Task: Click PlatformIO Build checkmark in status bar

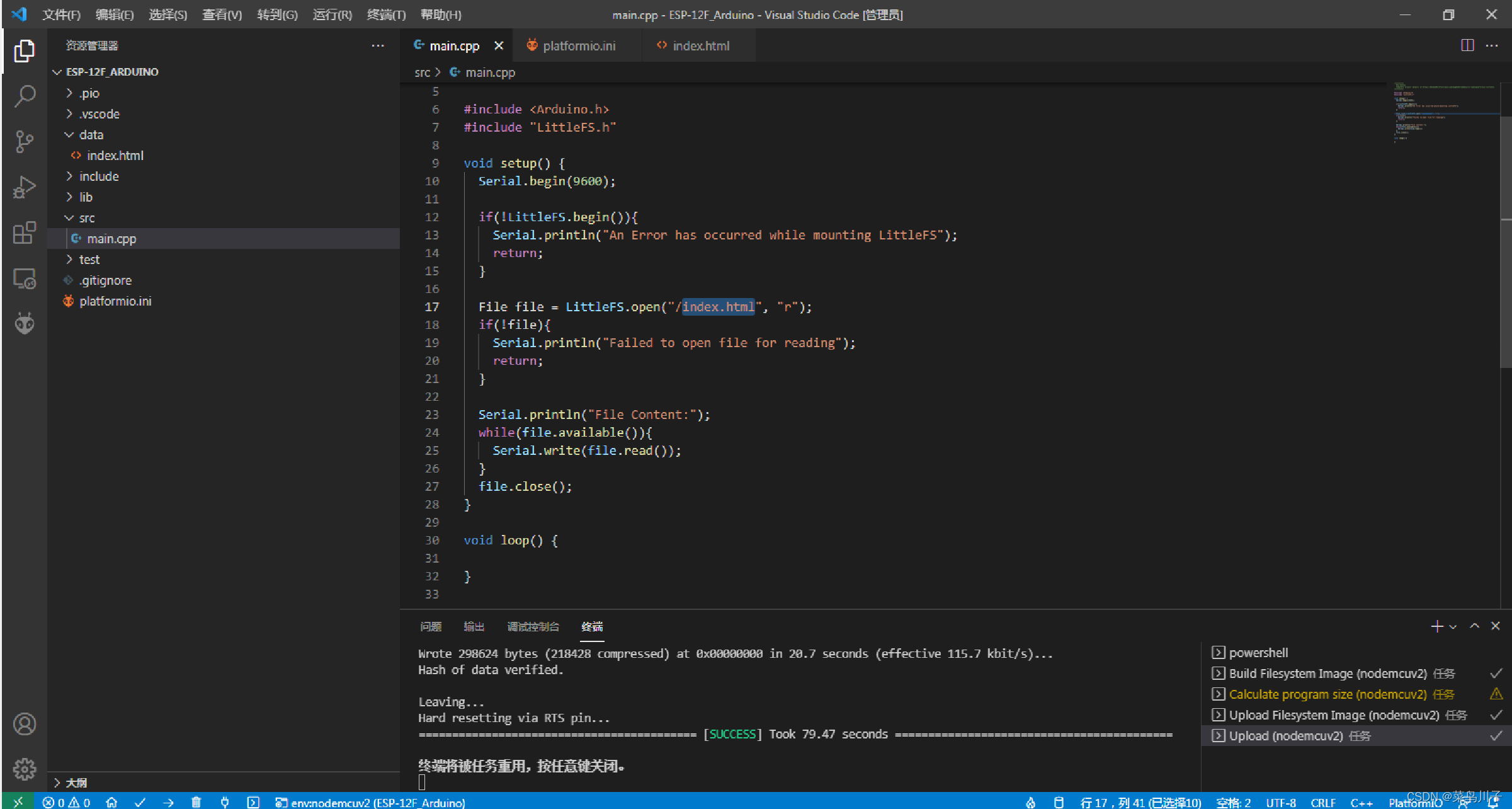Action: [140, 802]
